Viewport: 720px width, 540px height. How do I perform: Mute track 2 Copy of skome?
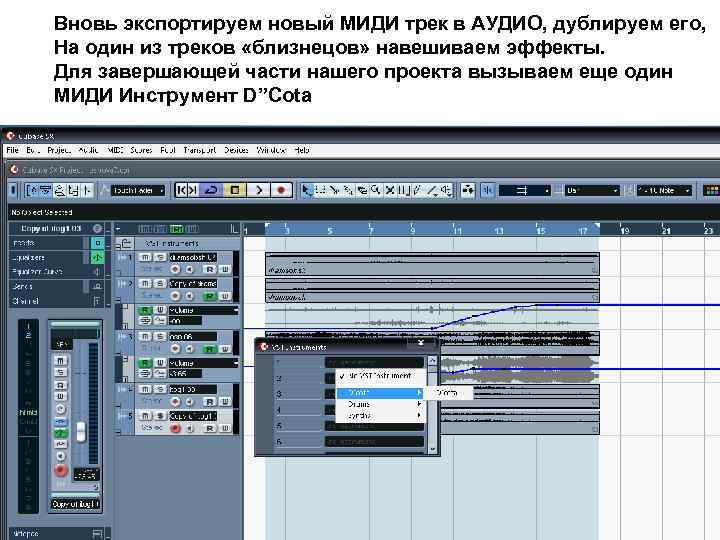145,283
